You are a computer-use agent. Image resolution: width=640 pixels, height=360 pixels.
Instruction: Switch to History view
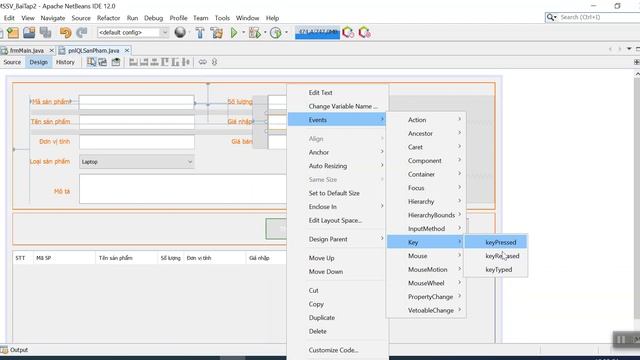click(65, 62)
